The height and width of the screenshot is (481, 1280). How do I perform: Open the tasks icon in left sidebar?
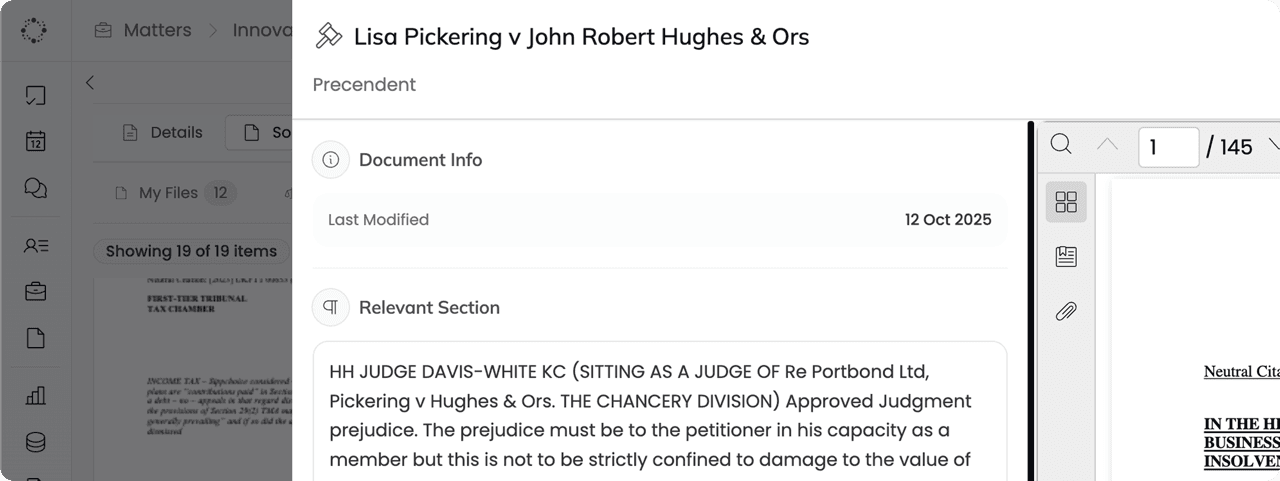(35, 96)
